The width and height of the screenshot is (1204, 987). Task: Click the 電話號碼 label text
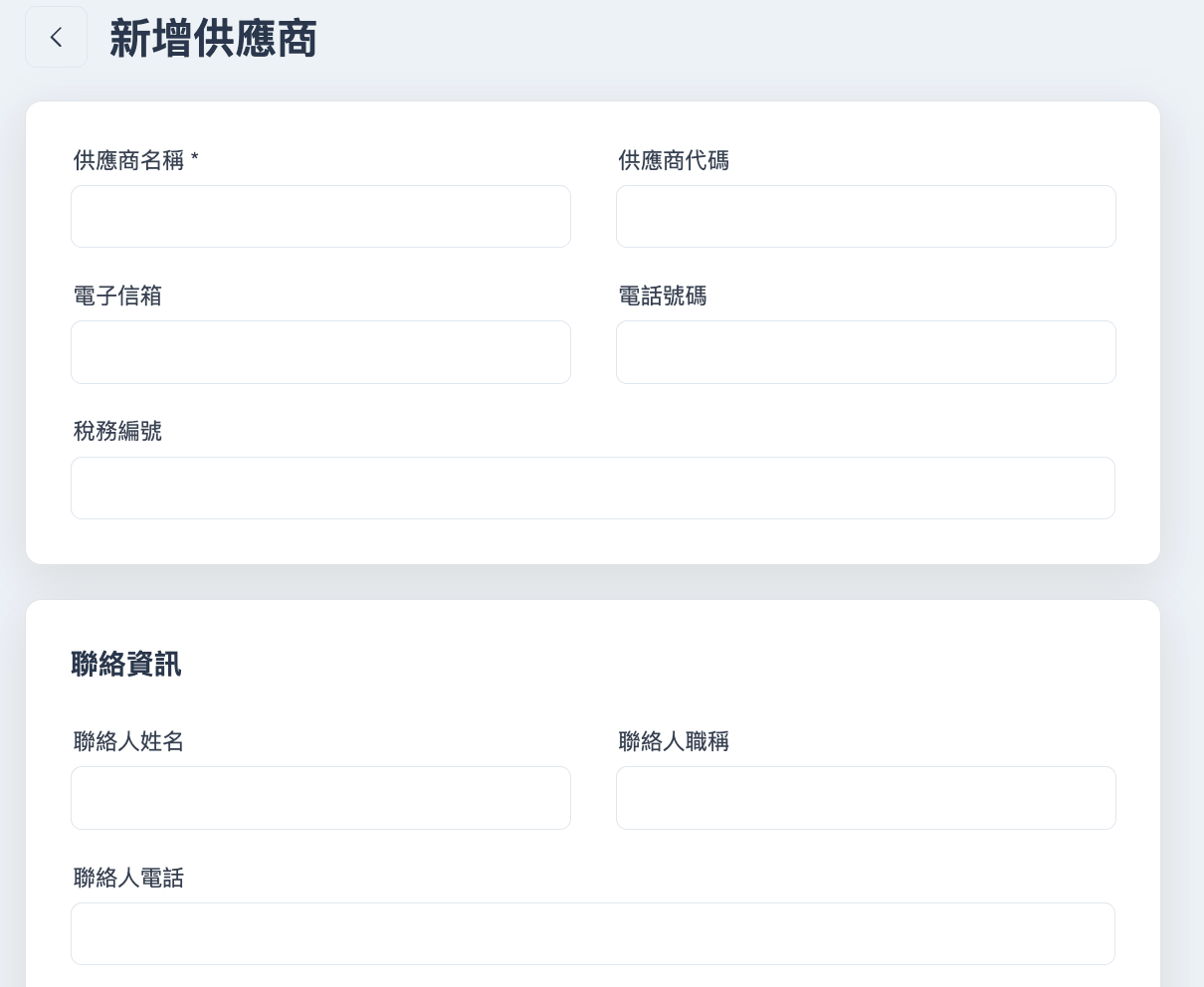pyautogui.click(x=663, y=296)
